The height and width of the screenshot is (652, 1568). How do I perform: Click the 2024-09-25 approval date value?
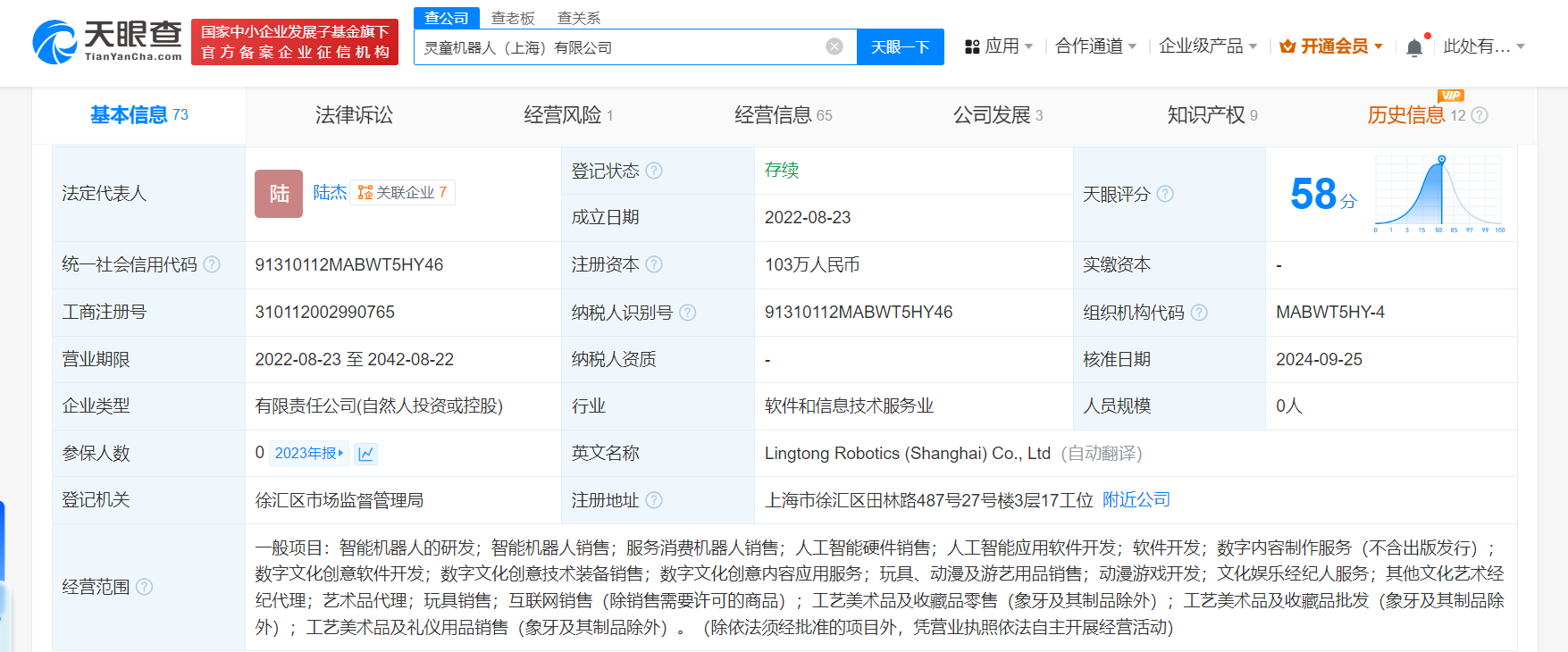pos(1319,359)
